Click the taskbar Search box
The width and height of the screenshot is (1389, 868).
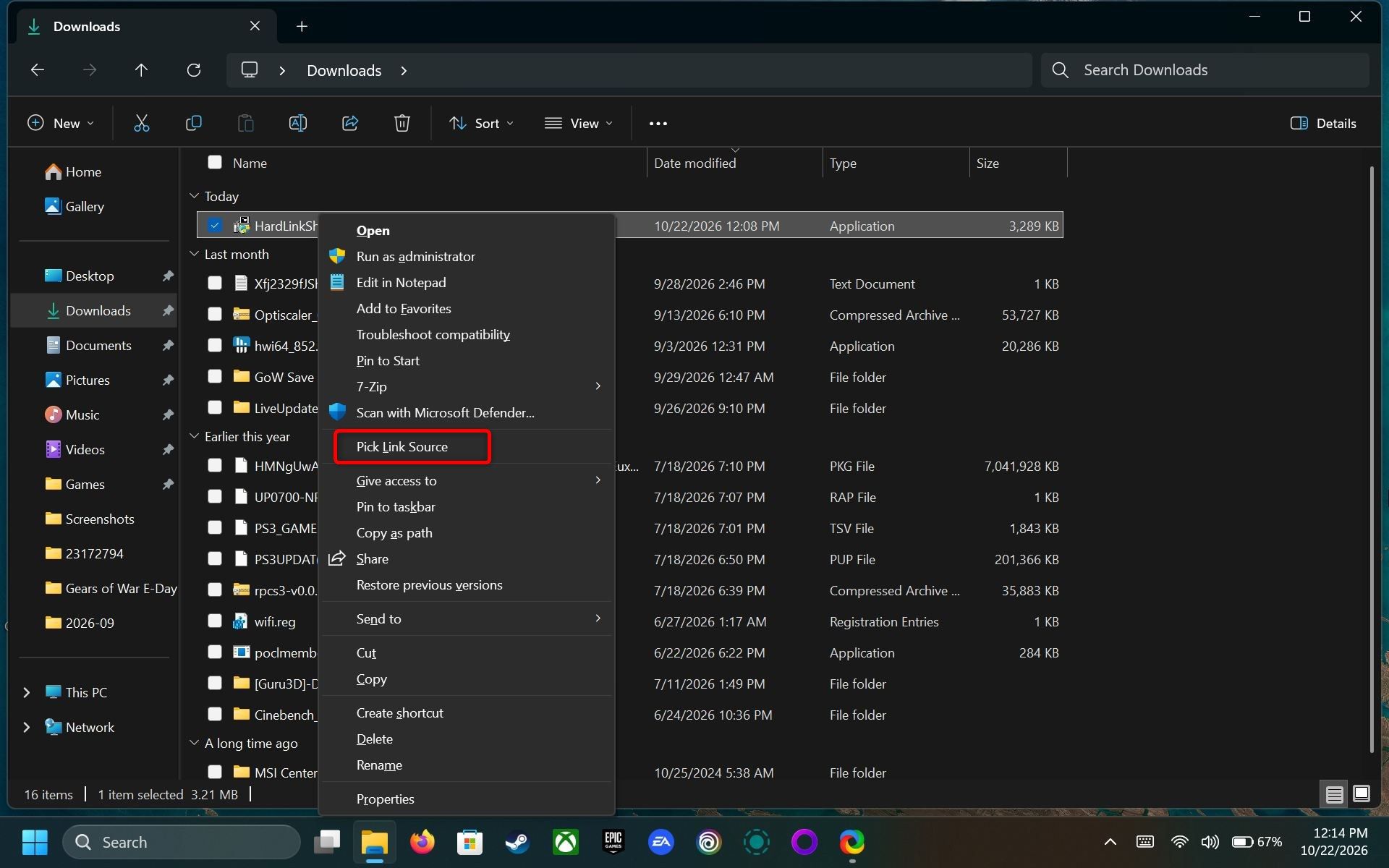[182, 842]
